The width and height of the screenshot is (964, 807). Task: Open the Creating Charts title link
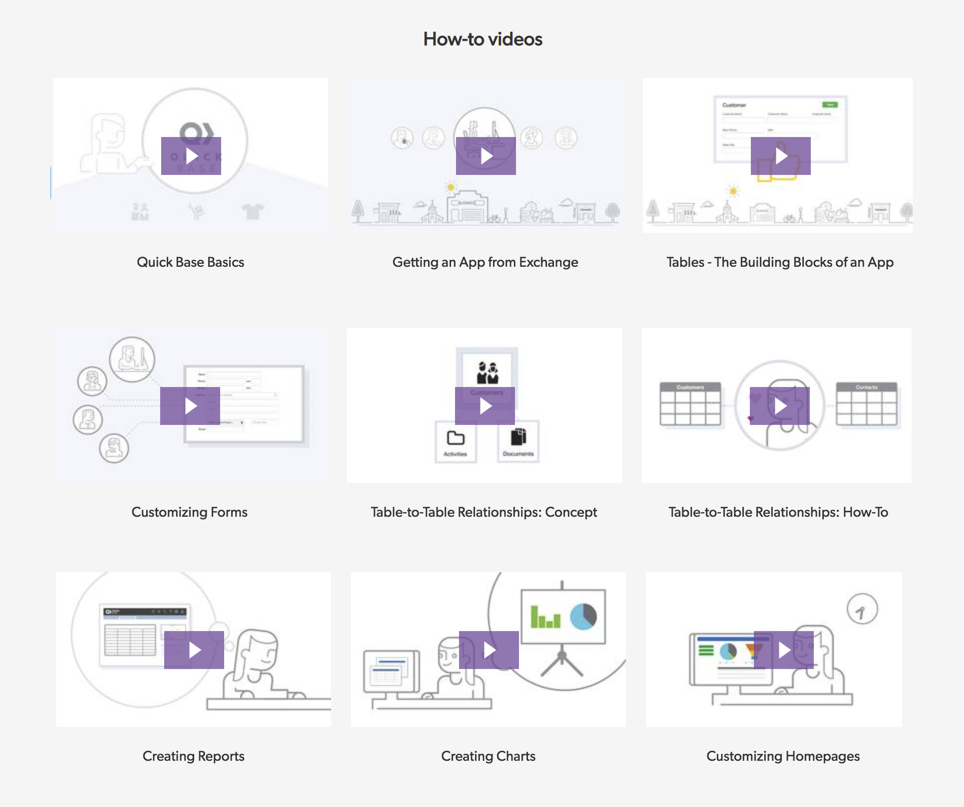[488, 756]
